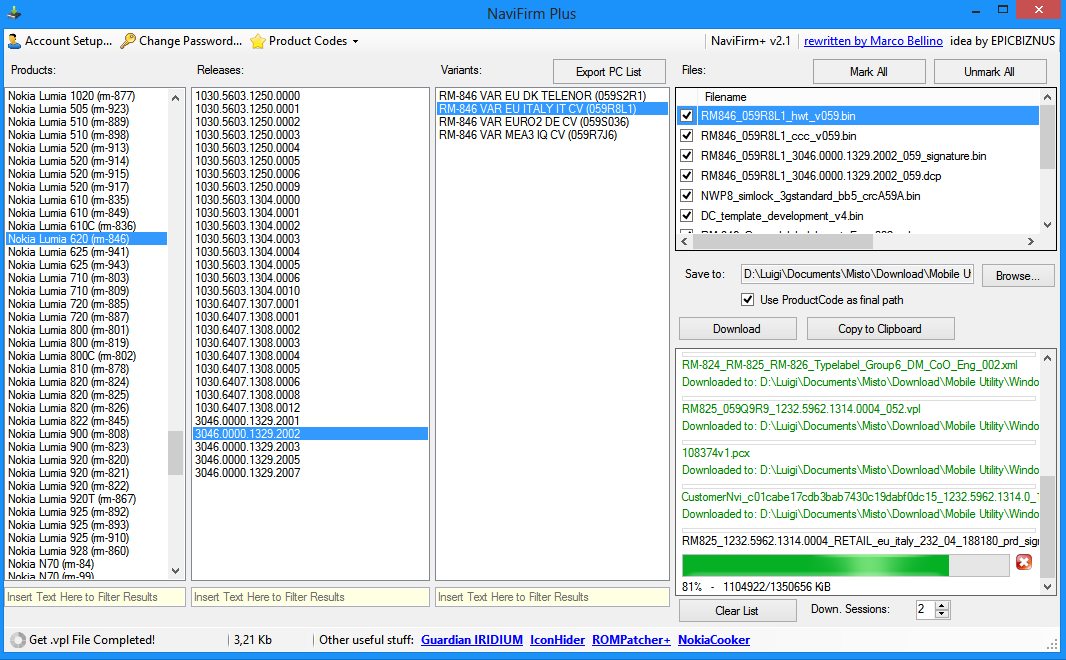The image size is (1066, 660).
Task: Click the Releases filter text box
Action: (x=310, y=597)
